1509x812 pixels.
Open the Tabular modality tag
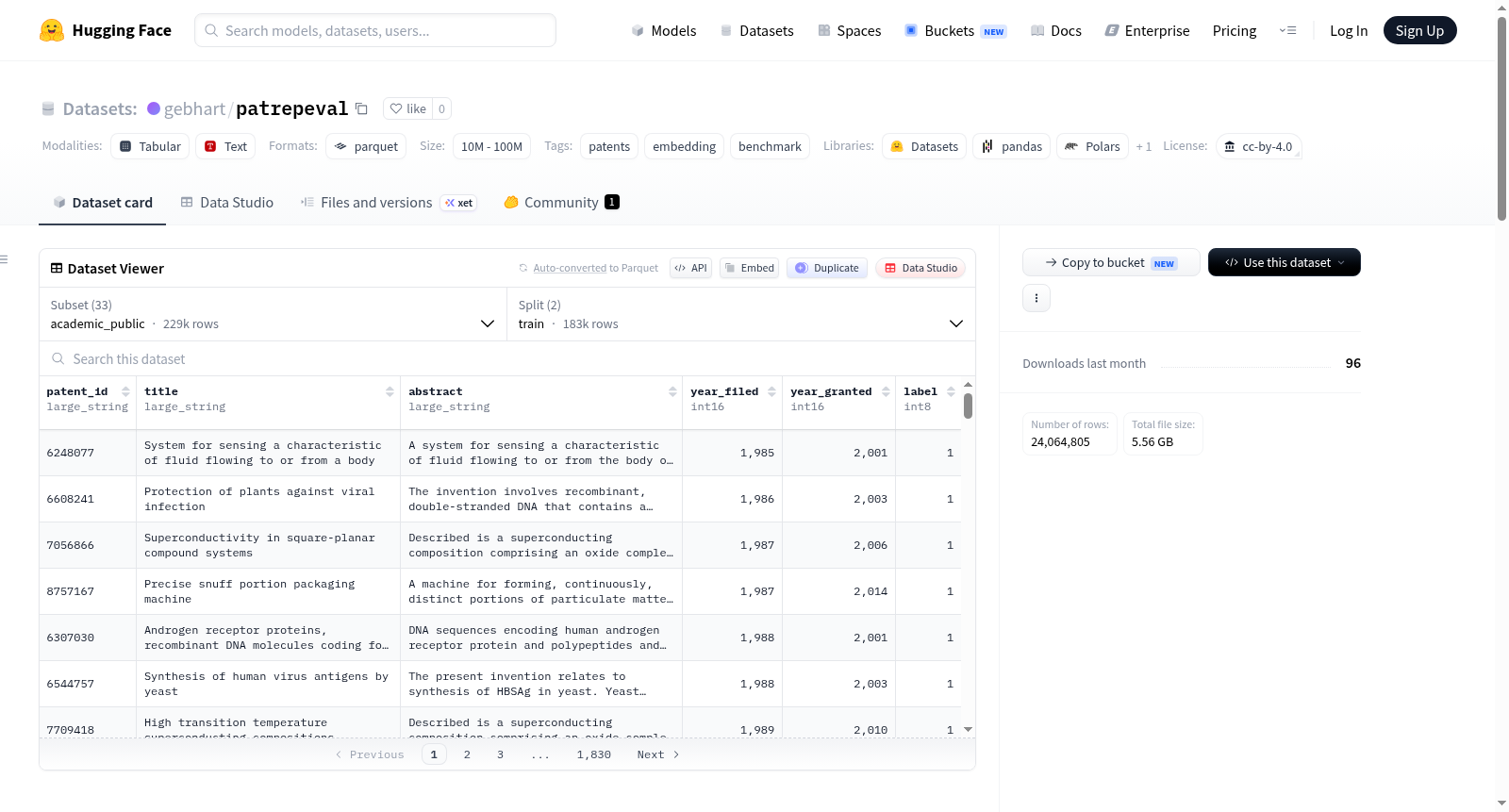pyautogui.click(x=150, y=146)
